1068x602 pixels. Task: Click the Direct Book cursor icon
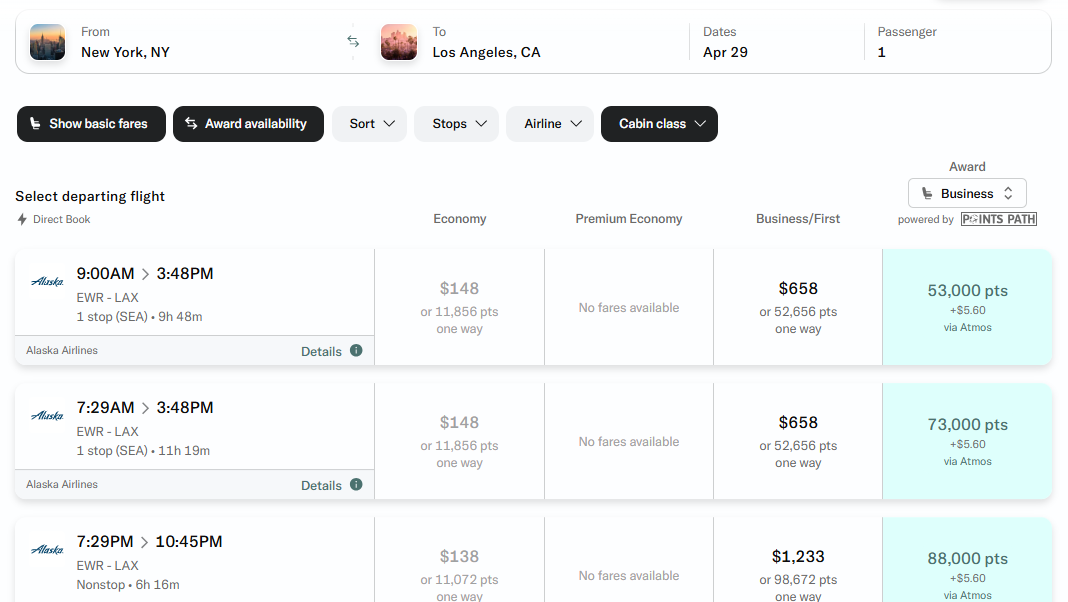(x=20, y=218)
